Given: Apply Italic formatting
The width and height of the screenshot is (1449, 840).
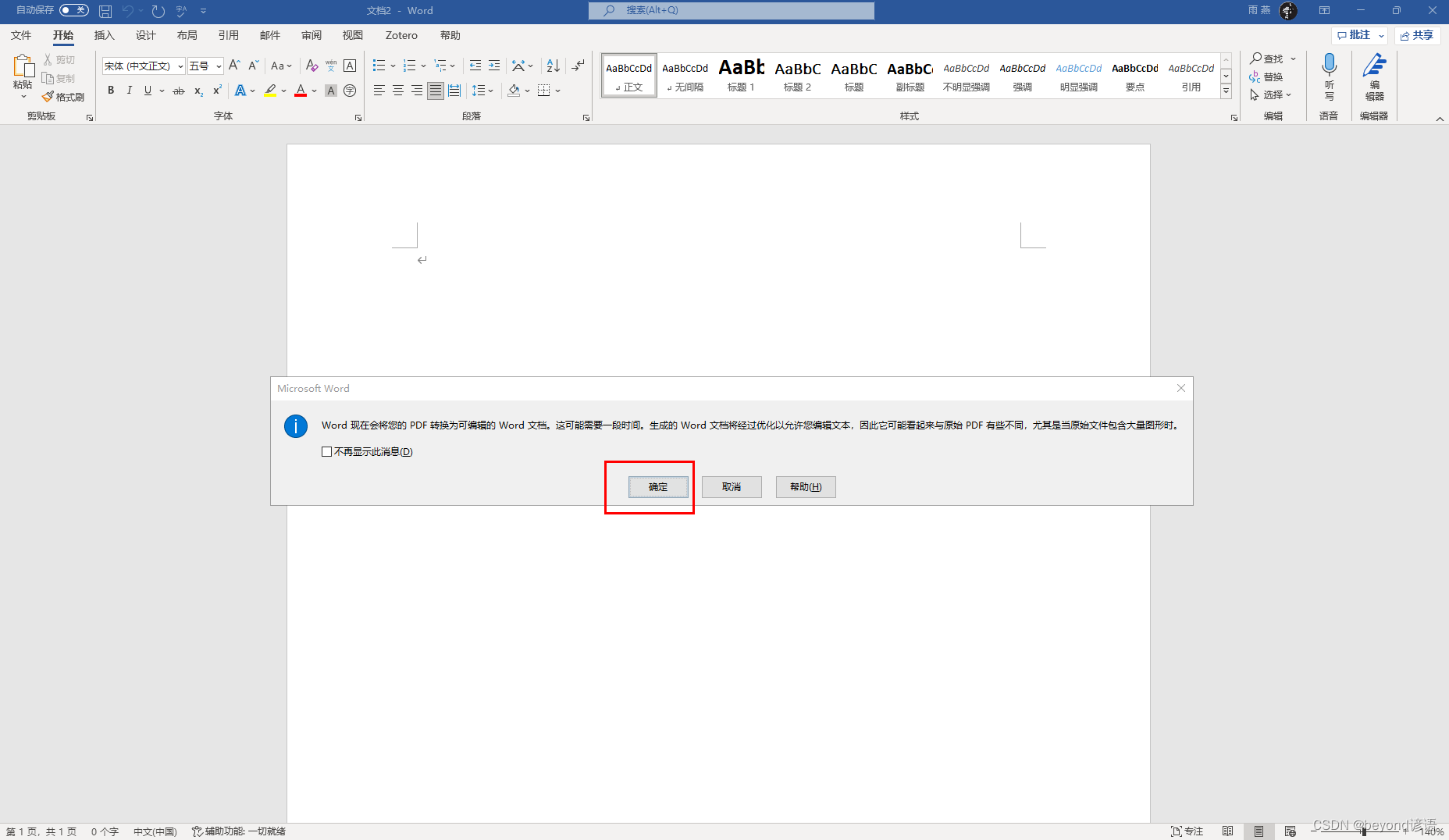Looking at the screenshot, I should point(130,91).
